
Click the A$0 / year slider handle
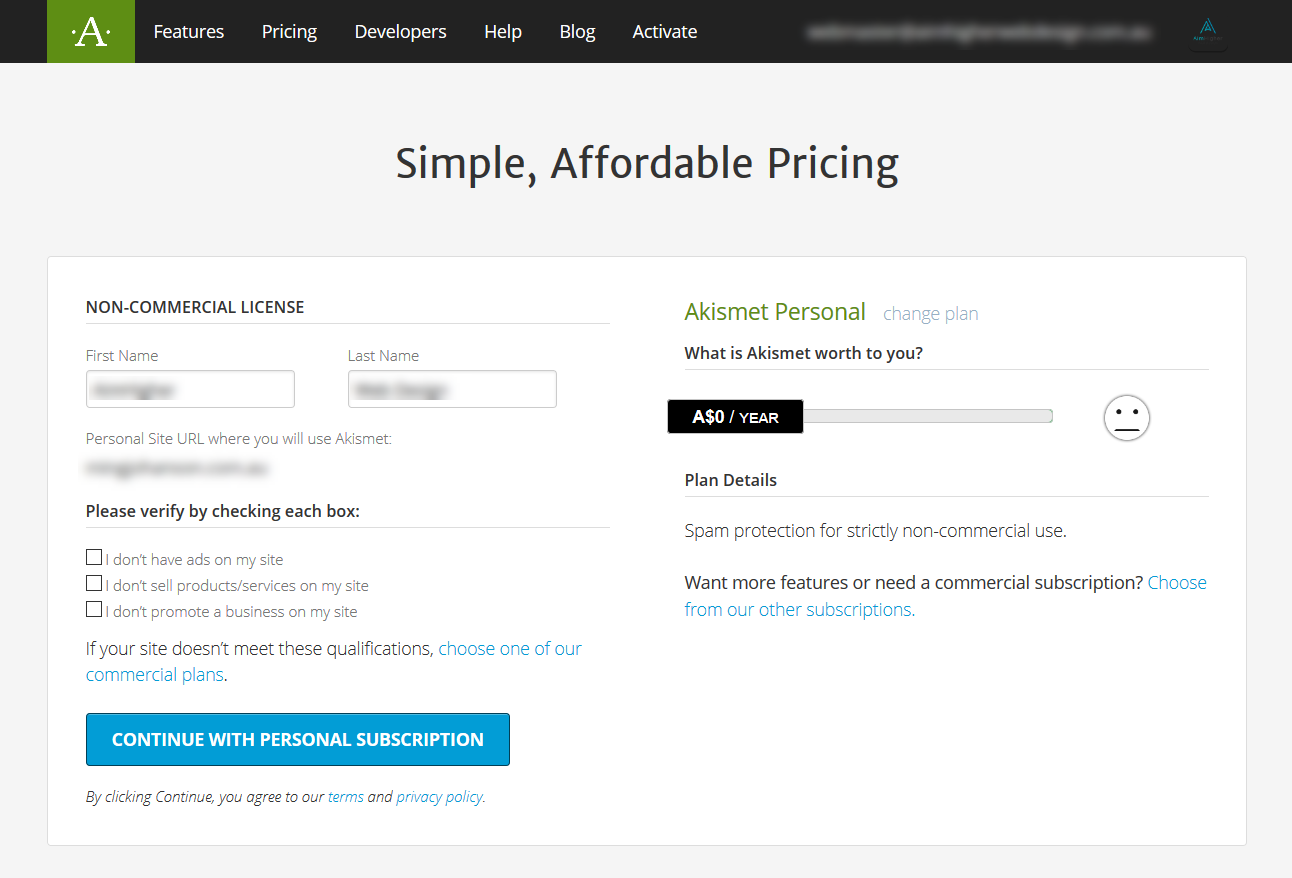(735, 417)
